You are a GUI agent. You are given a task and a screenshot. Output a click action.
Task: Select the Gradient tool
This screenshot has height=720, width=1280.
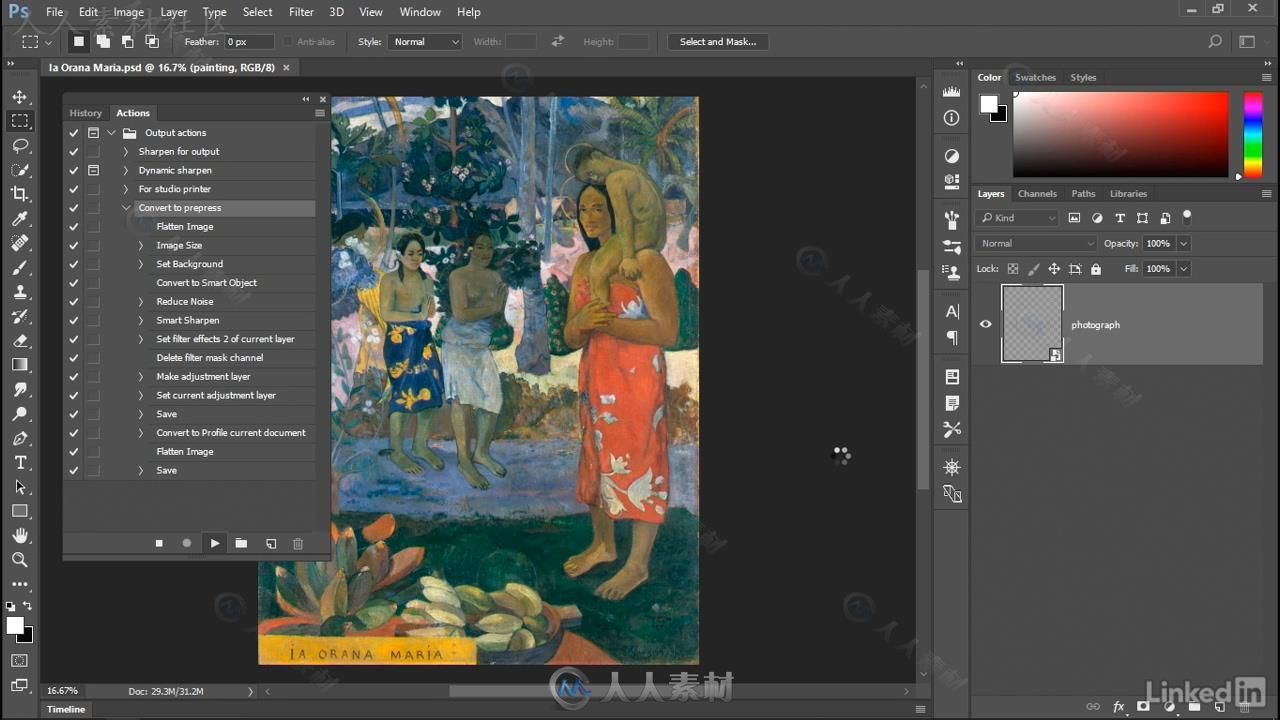(x=19, y=365)
